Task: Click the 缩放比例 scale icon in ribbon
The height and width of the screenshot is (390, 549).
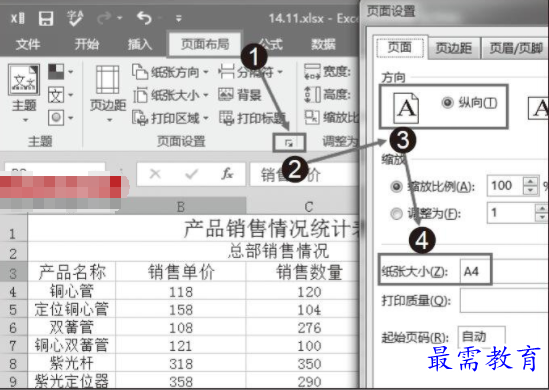Action: point(312,117)
